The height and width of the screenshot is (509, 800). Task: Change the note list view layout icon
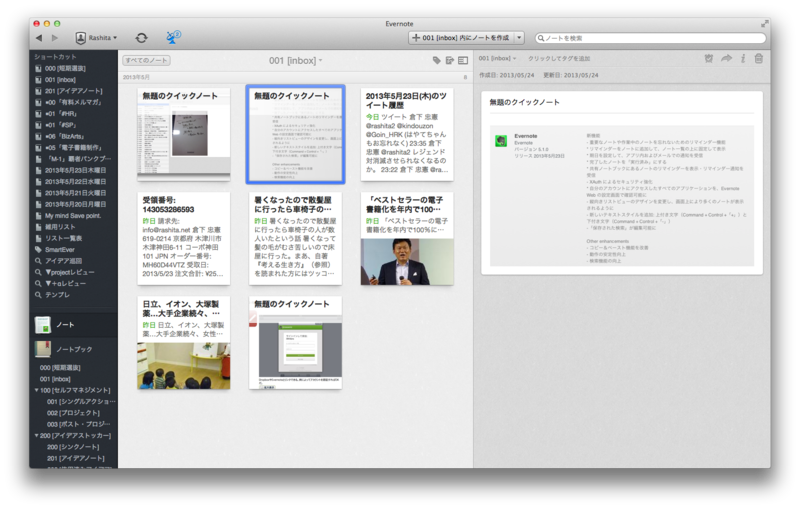[463, 60]
